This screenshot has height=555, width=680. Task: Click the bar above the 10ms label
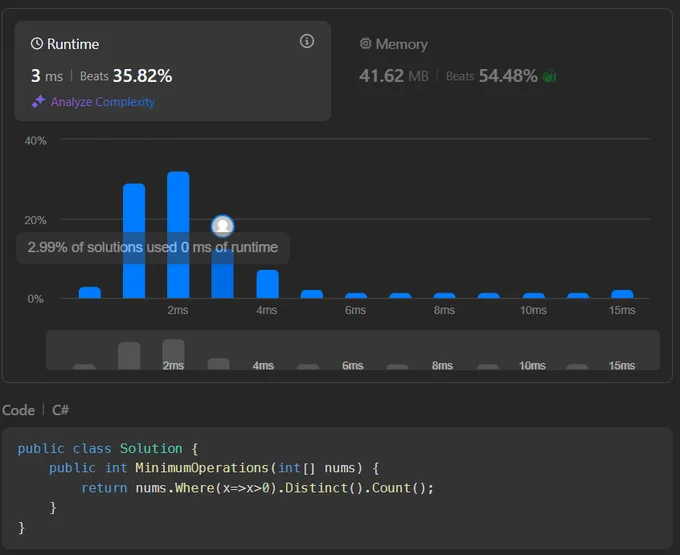(x=534, y=296)
